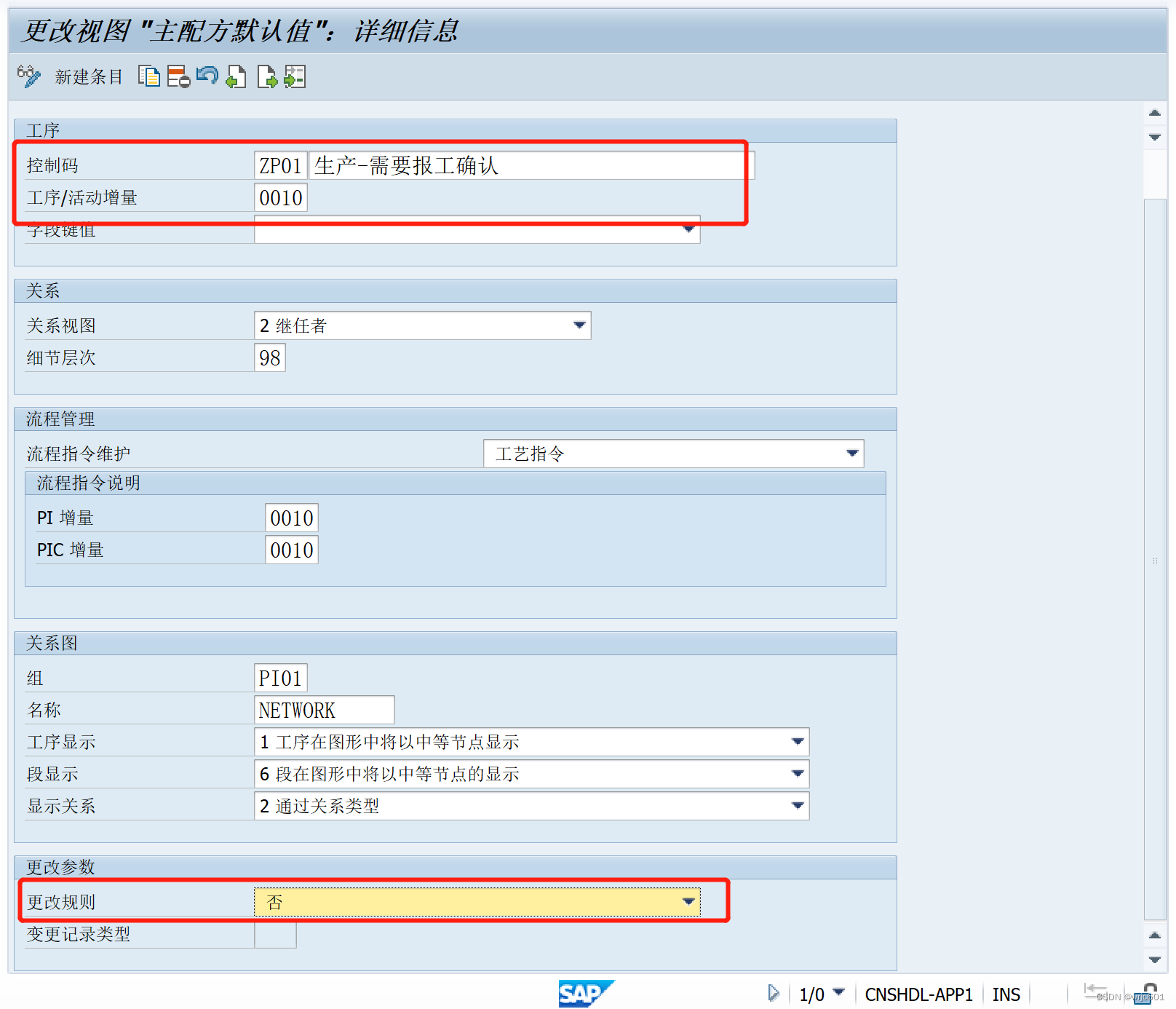Click the SAP logo in the status bar

pyautogui.click(x=587, y=994)
